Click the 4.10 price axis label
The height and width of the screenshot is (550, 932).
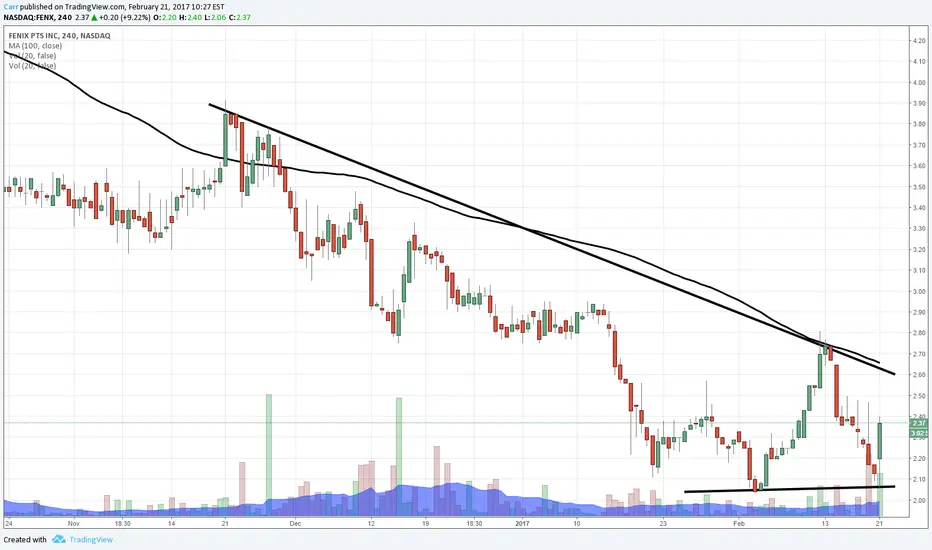tap(918, 61)
